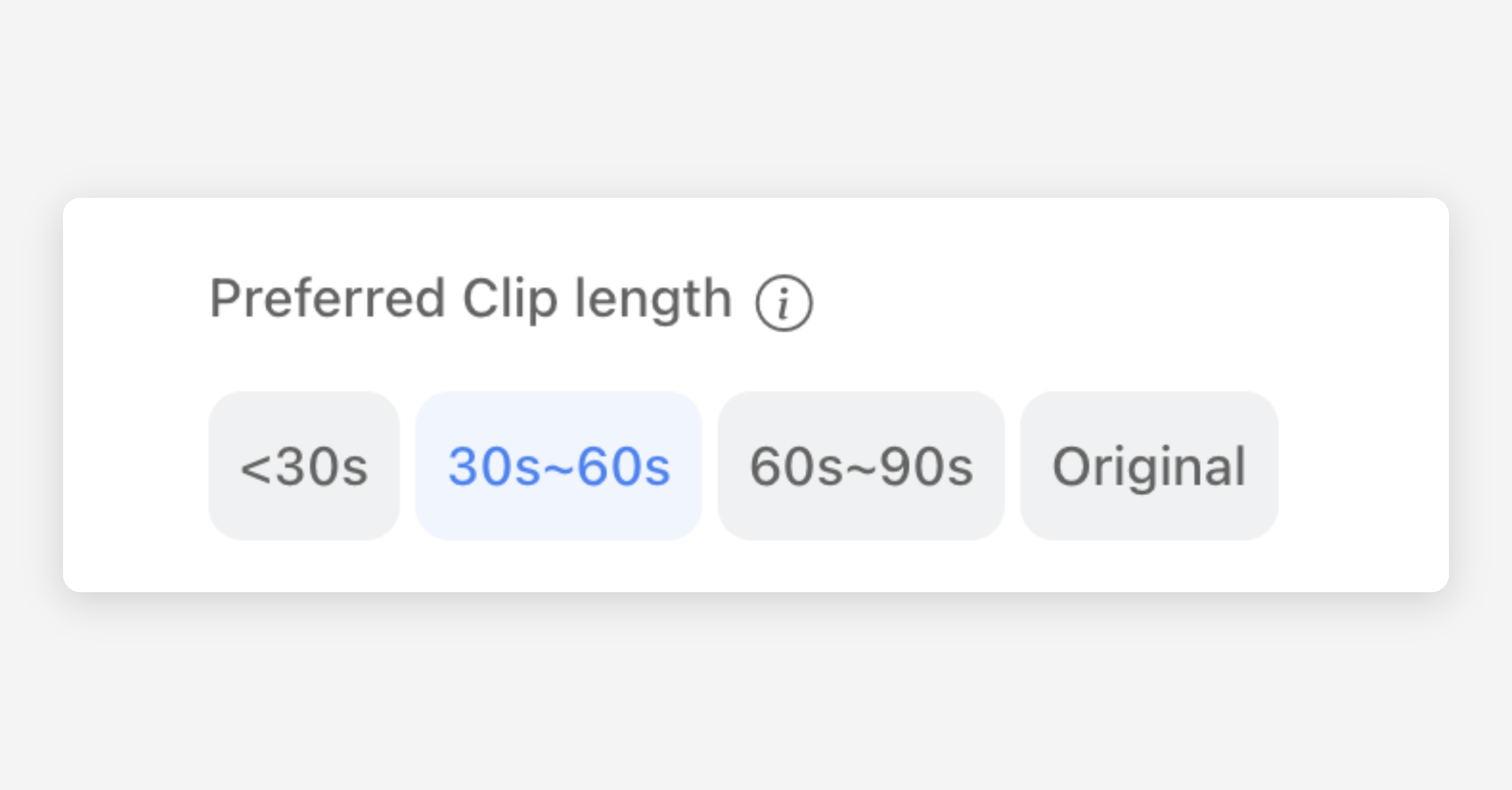This screenshot has height=790, width=1512.
Task: Show help for clip length via info icon
Action: coord(784,303)
